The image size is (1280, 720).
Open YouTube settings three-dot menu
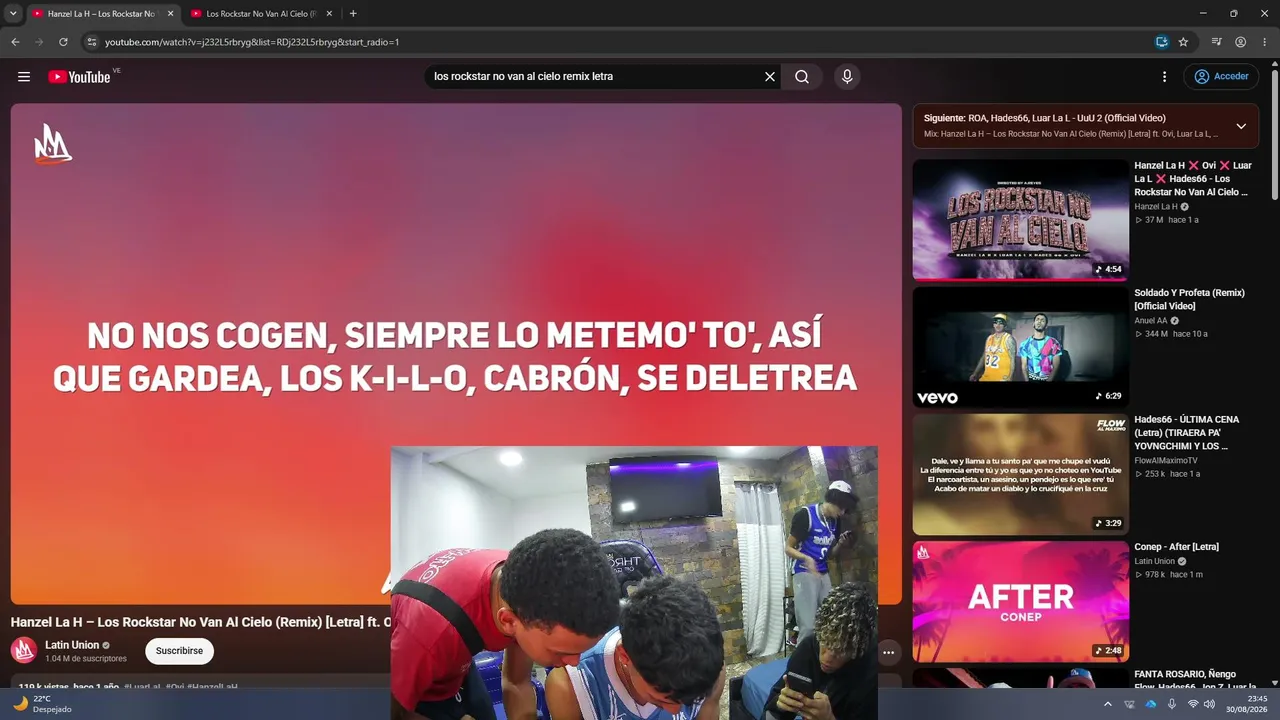tap(1164, 77)
